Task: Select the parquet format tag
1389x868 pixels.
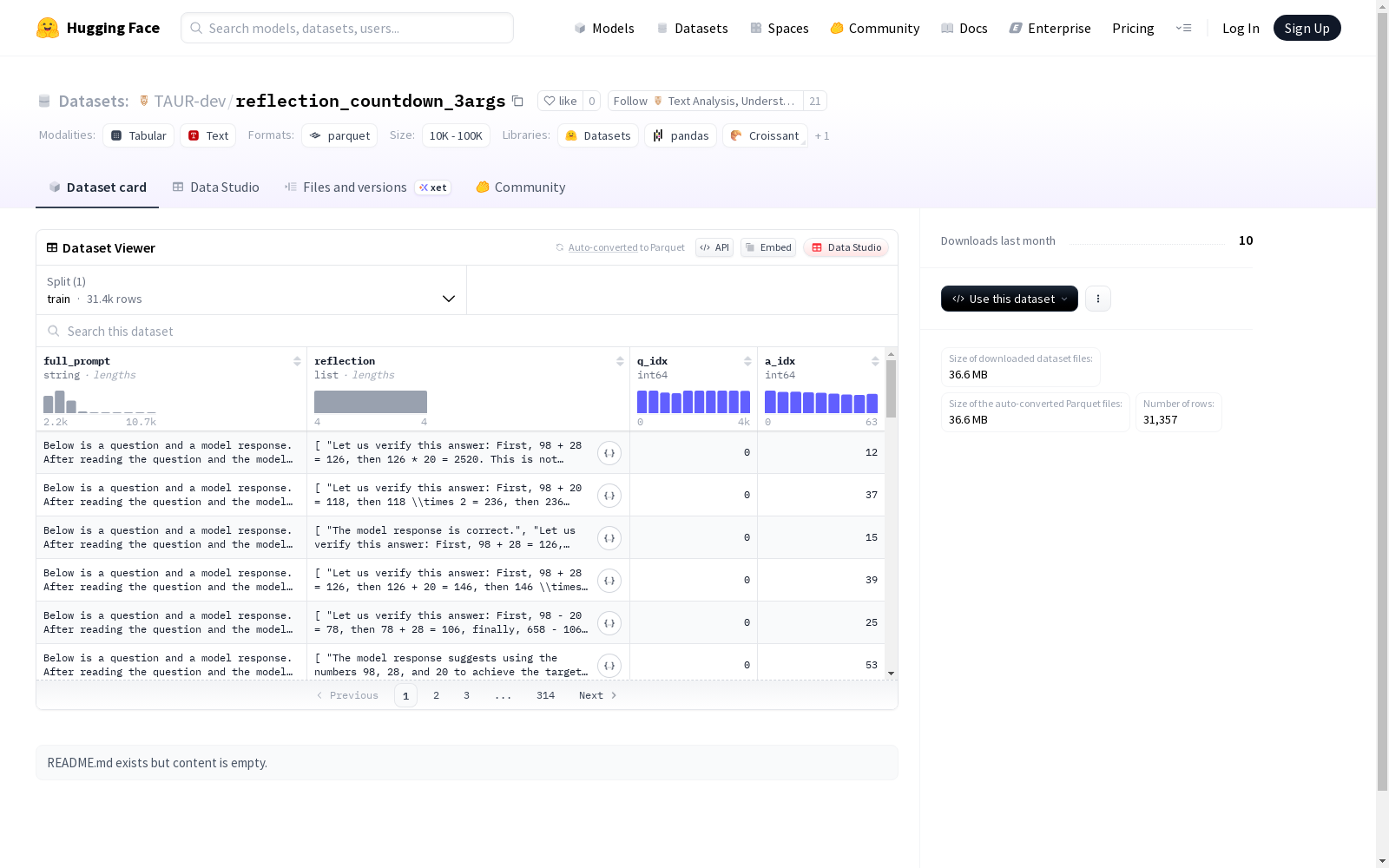Action: click(339, 135)
